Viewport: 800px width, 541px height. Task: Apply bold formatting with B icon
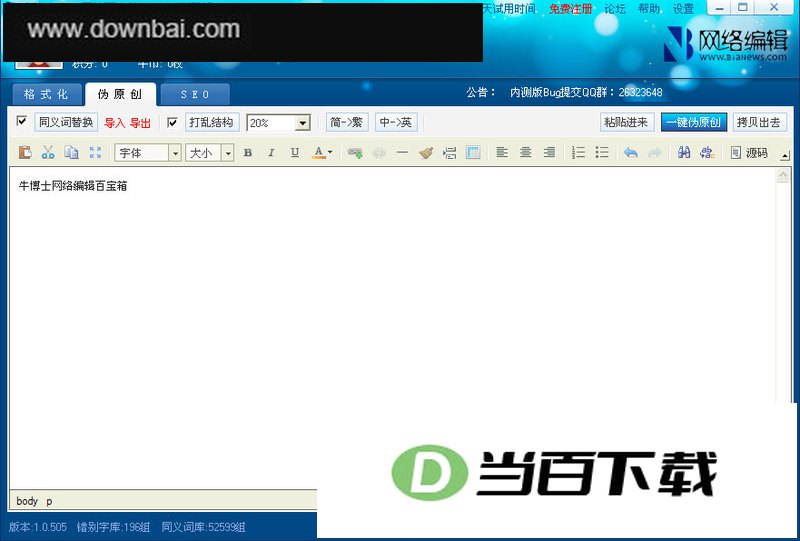click(247, 153)
